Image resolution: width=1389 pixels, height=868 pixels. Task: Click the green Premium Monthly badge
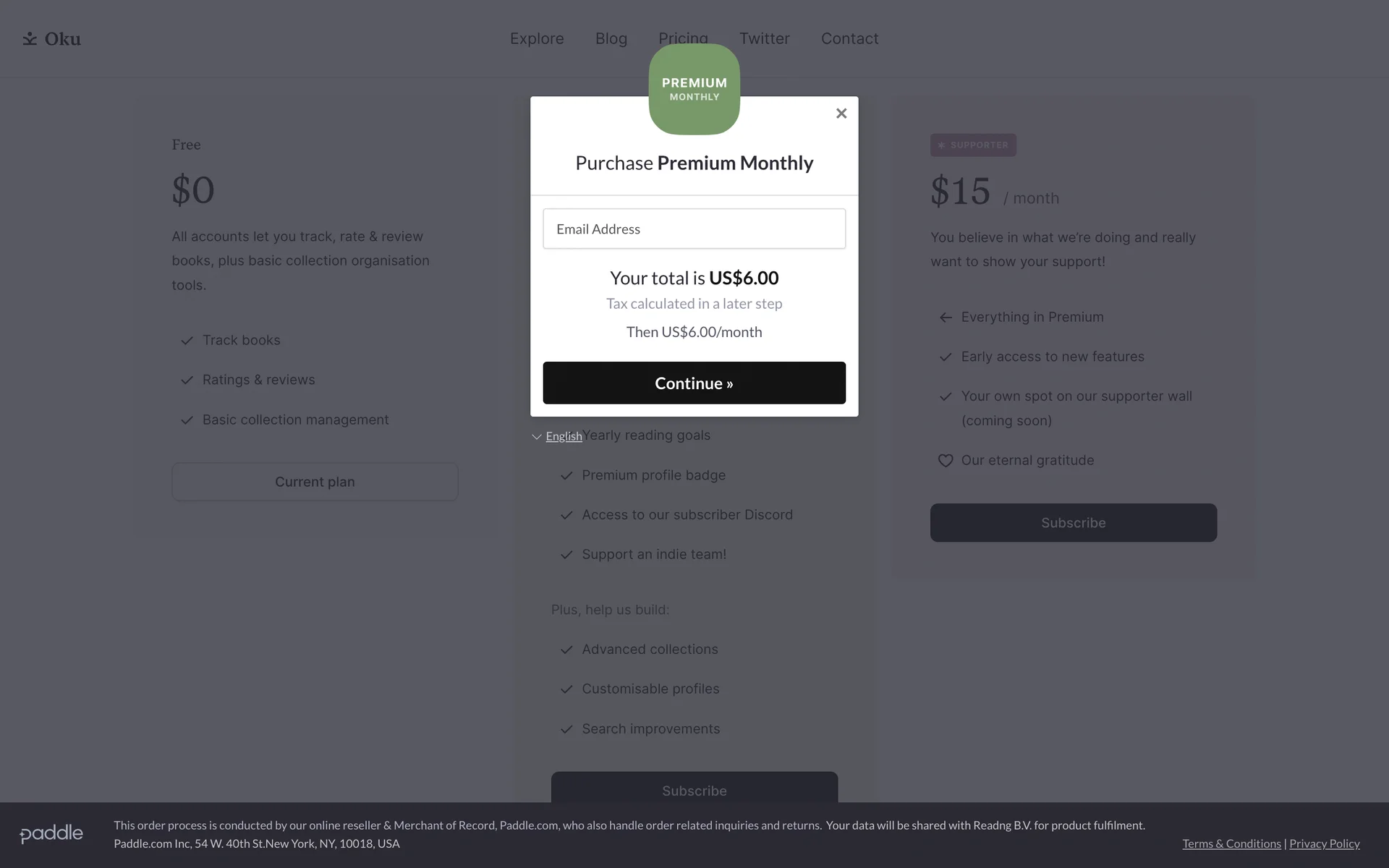point(694,89)
